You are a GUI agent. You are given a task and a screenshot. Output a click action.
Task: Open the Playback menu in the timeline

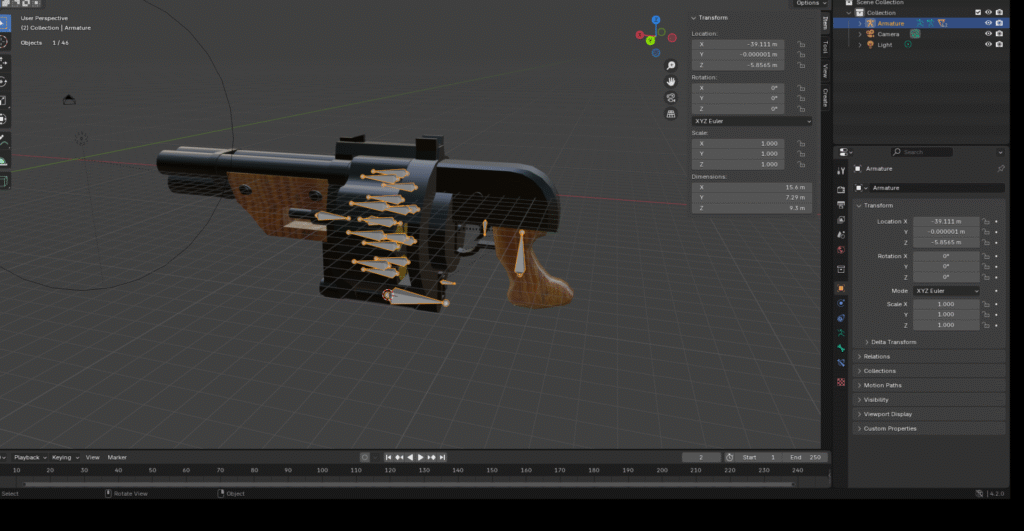pos(26,457)
